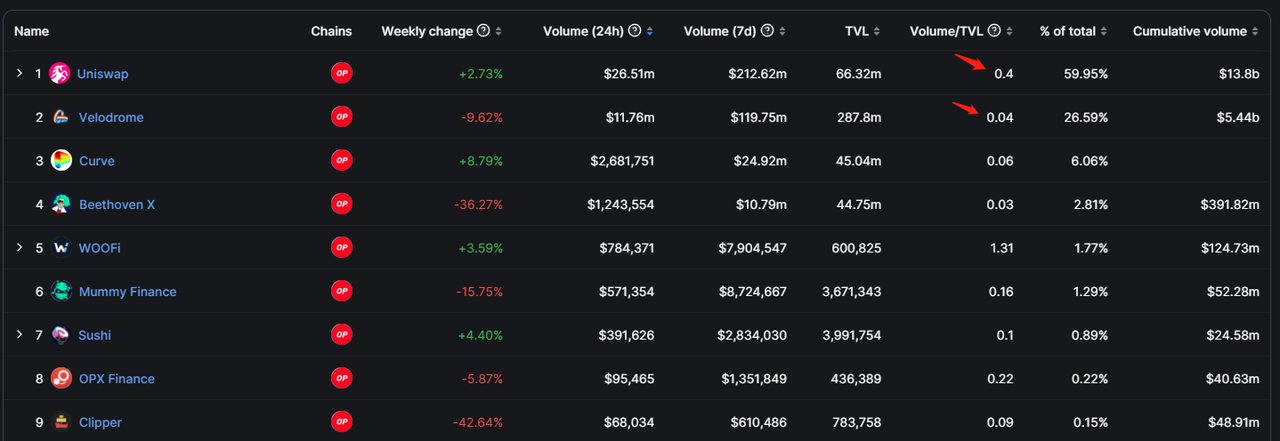Sort table by TVL column
This screenshot has height=441, width=1280.
tap(862, 31)
